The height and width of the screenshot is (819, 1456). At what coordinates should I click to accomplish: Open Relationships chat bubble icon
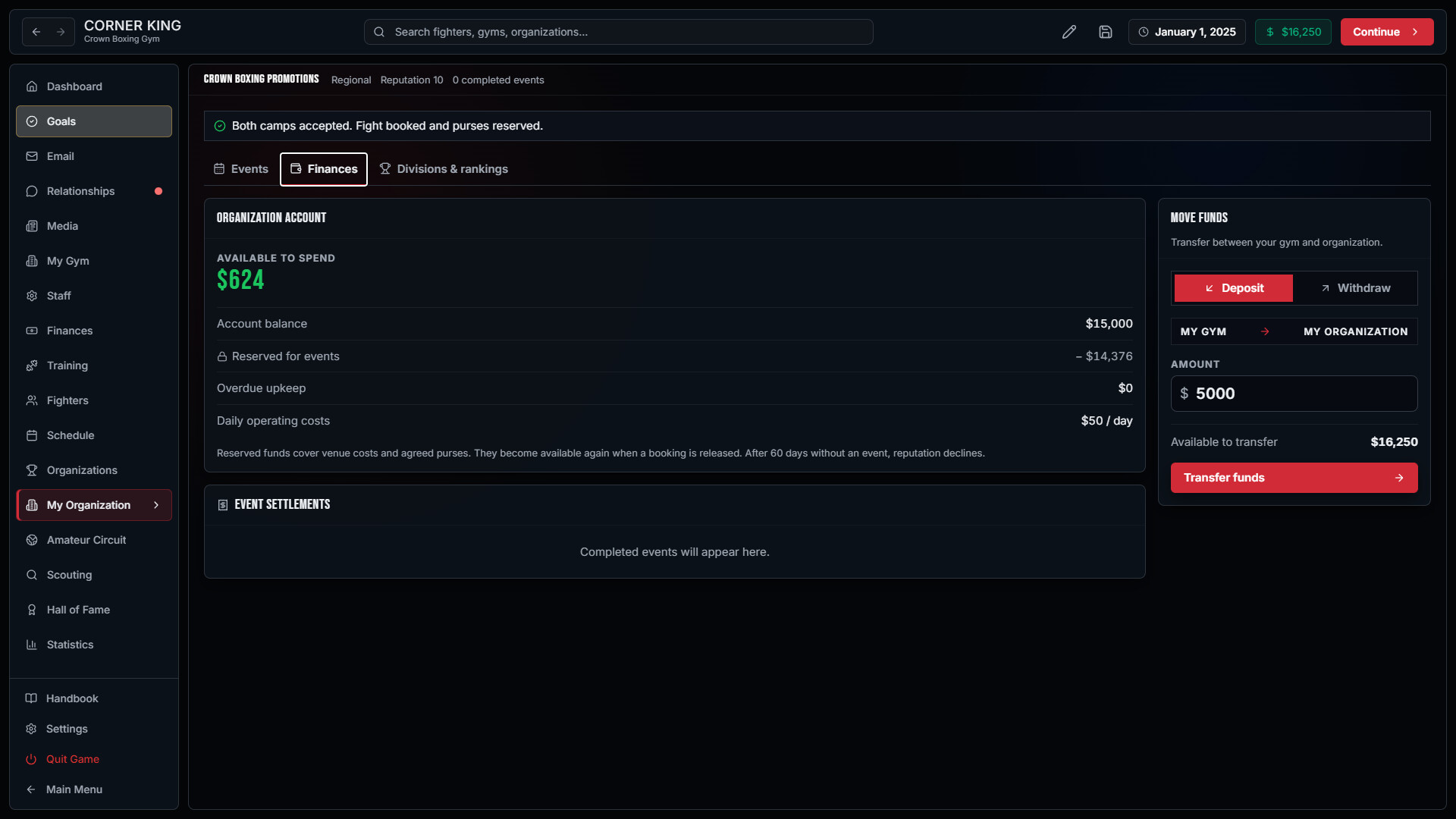pyautogui.click(x=32, y=191)
